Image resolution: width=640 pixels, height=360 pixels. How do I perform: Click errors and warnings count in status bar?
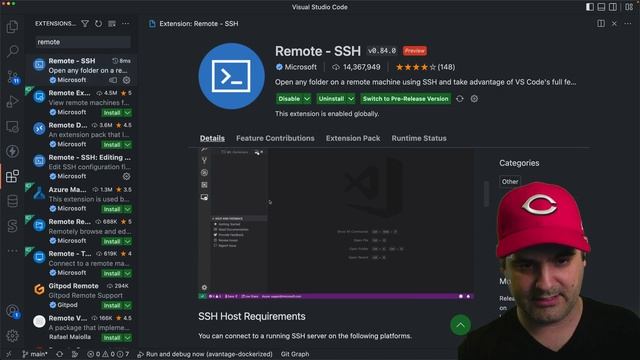(108, 354)
